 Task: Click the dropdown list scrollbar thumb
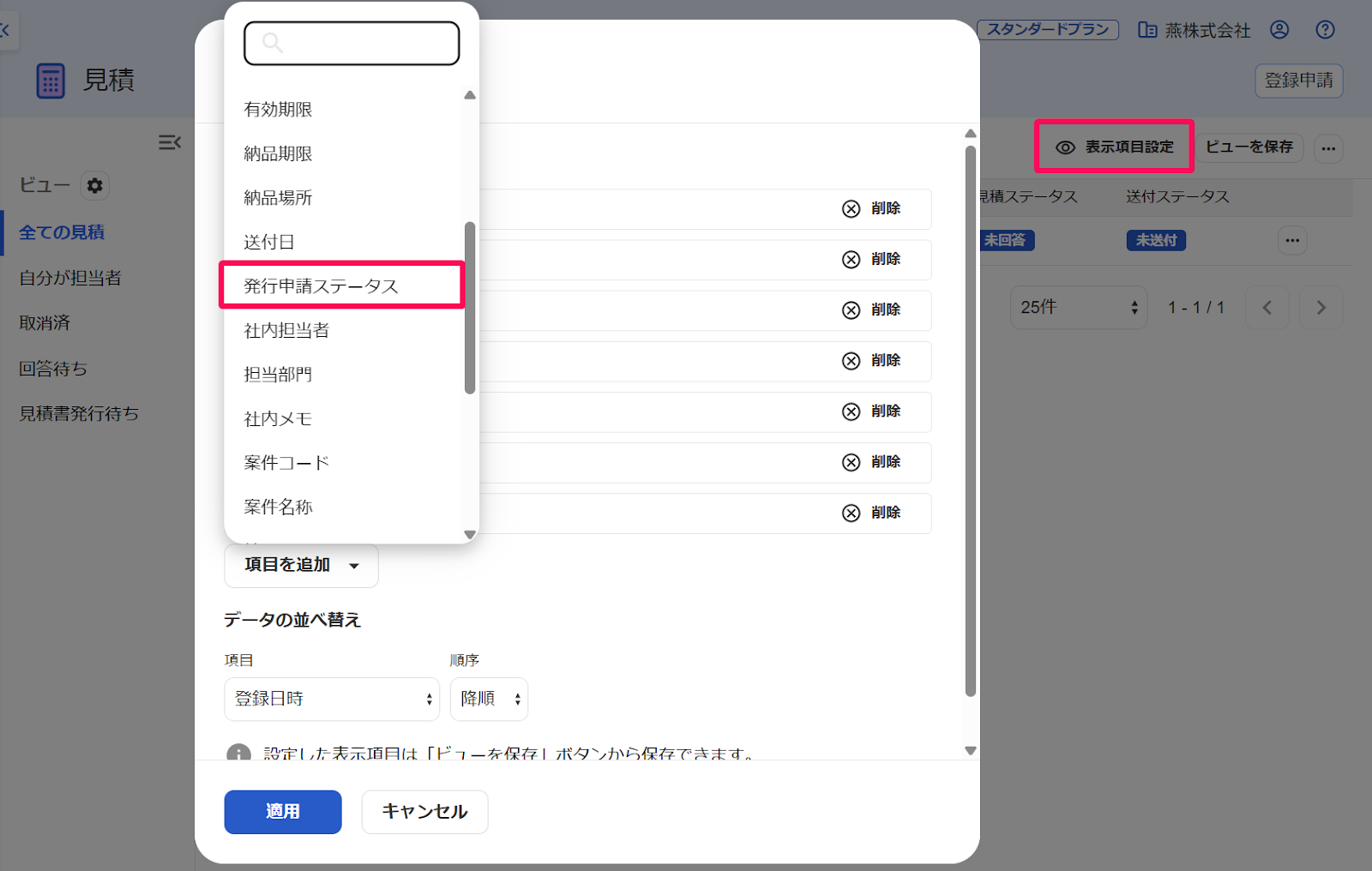pyautogui.click(x=470, y=308)
